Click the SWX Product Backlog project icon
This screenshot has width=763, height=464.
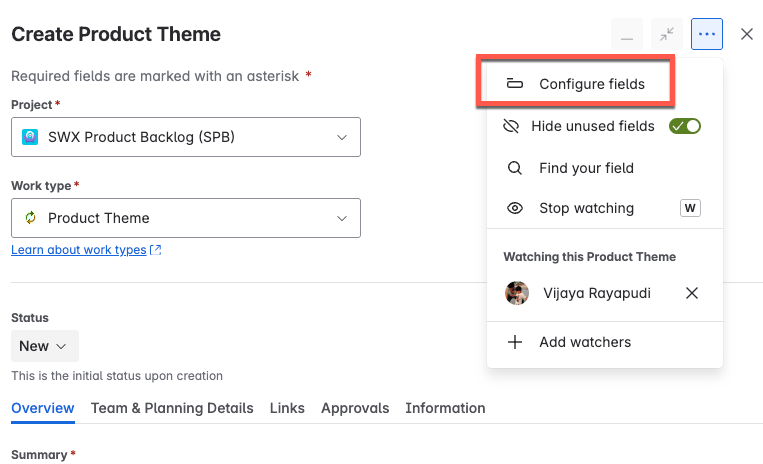(30, 137)
